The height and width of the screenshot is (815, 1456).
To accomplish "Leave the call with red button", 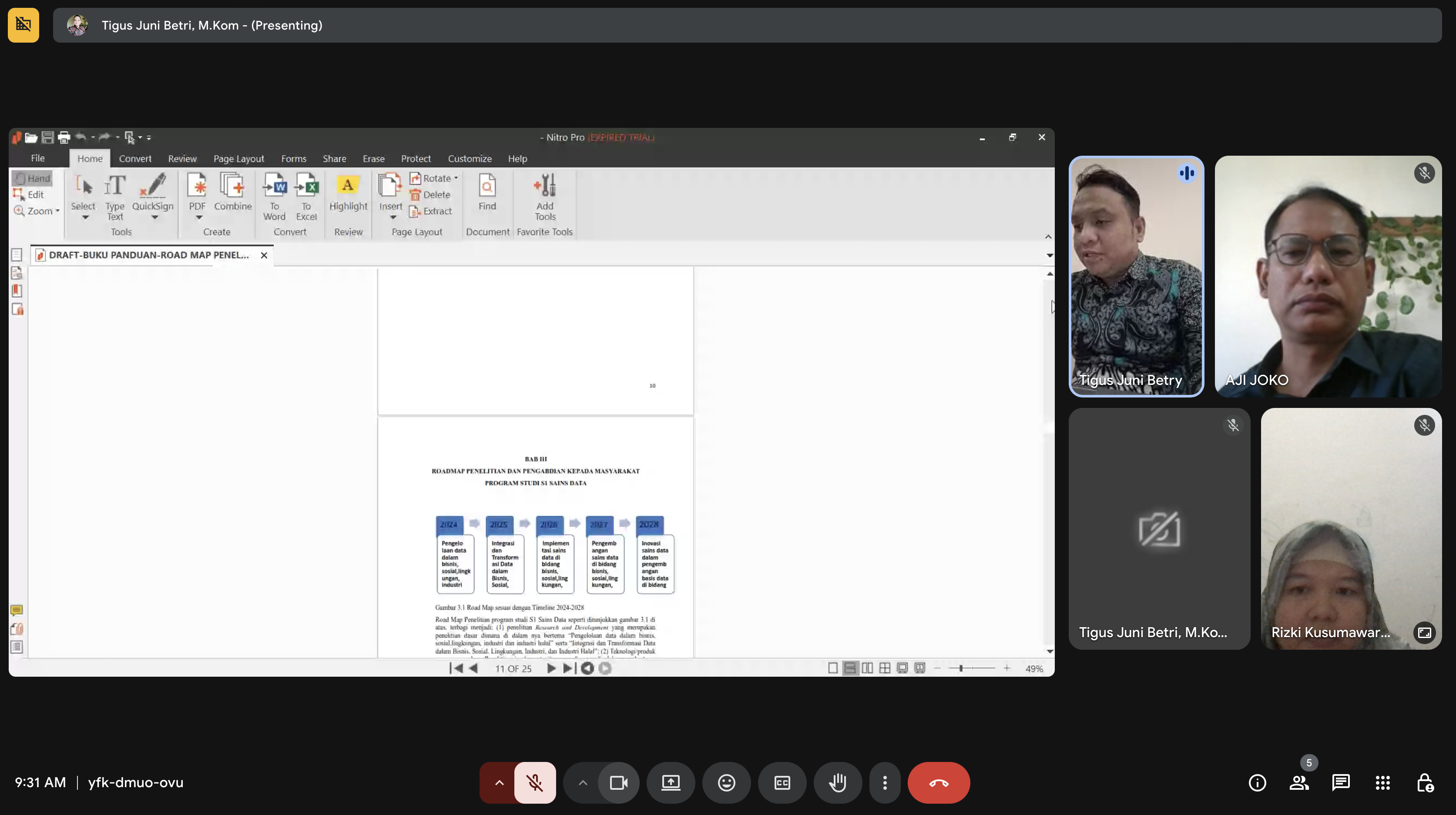I will coord(939,782).
